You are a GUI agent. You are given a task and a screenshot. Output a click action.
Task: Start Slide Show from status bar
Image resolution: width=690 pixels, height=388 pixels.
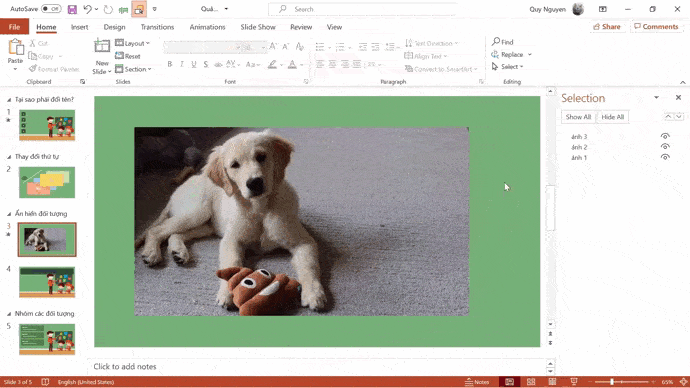click(x=574, y=382)
